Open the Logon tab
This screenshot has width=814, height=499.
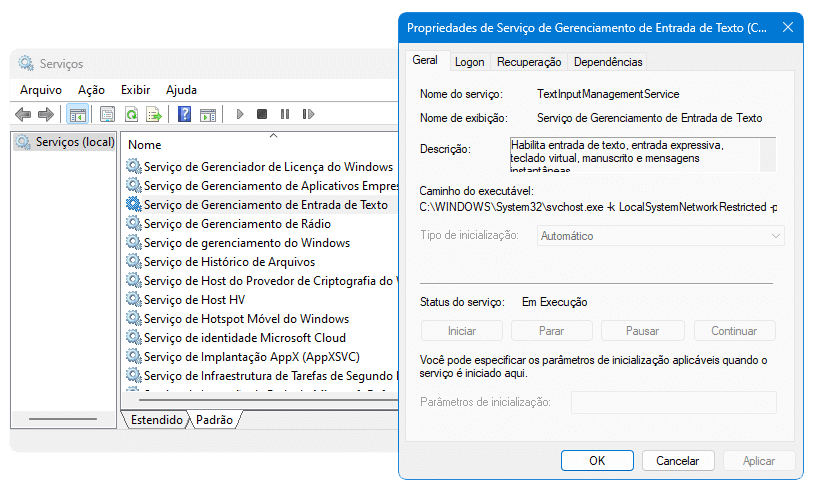point(469,62)
